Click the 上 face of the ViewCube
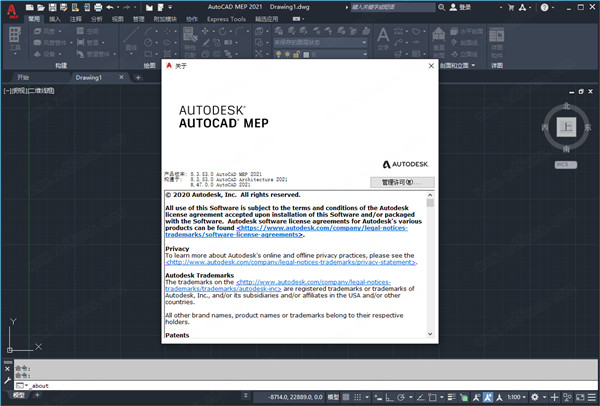This screenshot has height=406, width=600. [x=565, y=128]
